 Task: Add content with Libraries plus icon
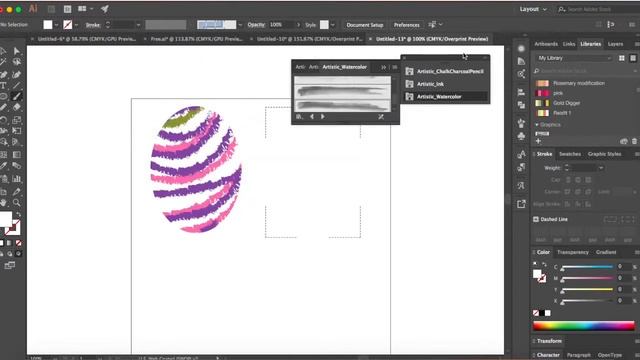coord(538,141)
